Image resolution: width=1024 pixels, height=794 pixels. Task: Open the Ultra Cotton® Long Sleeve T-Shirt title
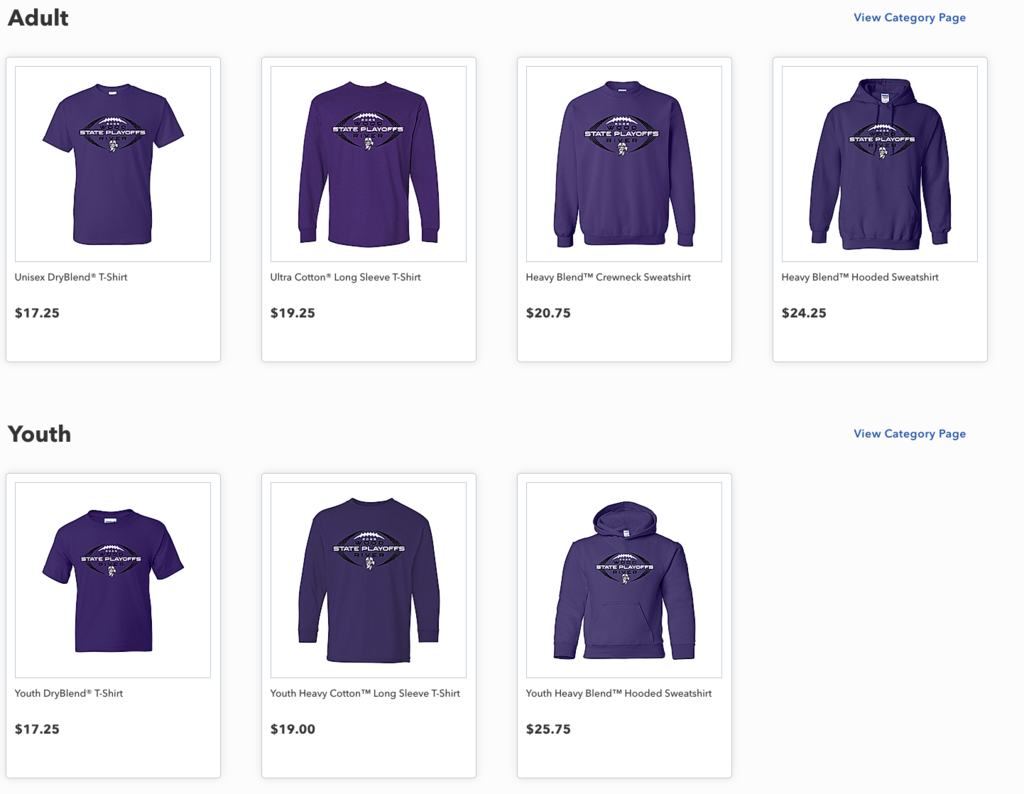pyautogui.click(x=345, y=277)
